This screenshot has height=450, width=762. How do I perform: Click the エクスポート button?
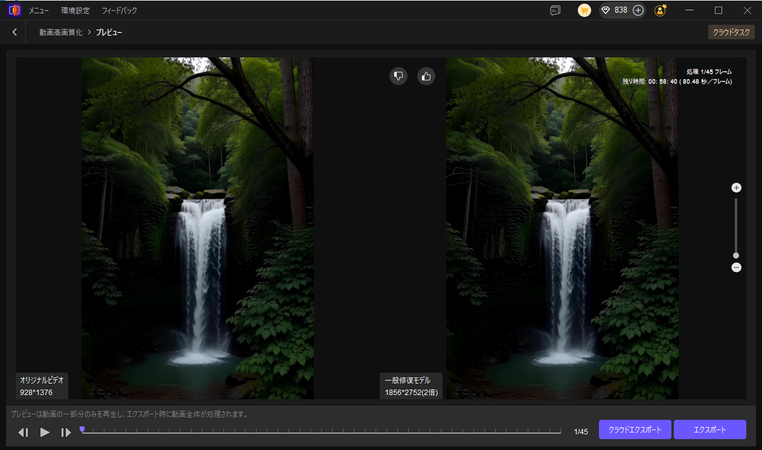[x=709, y=429]
